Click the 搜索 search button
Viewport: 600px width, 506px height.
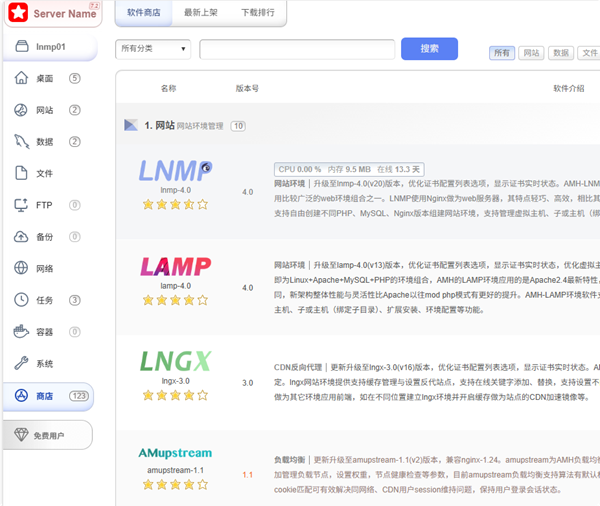(x=429, y=49)
